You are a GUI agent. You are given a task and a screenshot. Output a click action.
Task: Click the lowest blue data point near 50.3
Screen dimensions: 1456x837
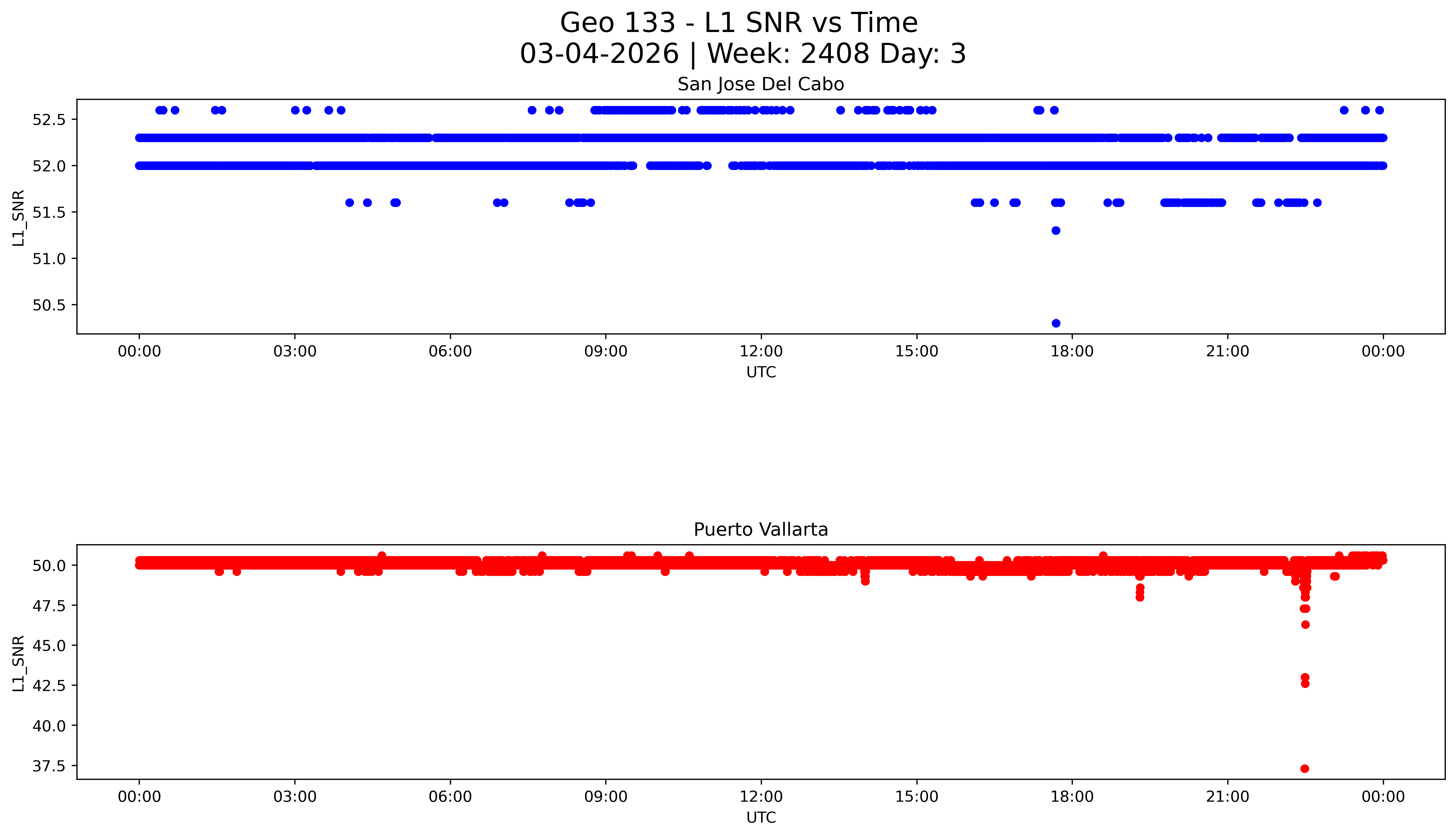(1055, 323)
